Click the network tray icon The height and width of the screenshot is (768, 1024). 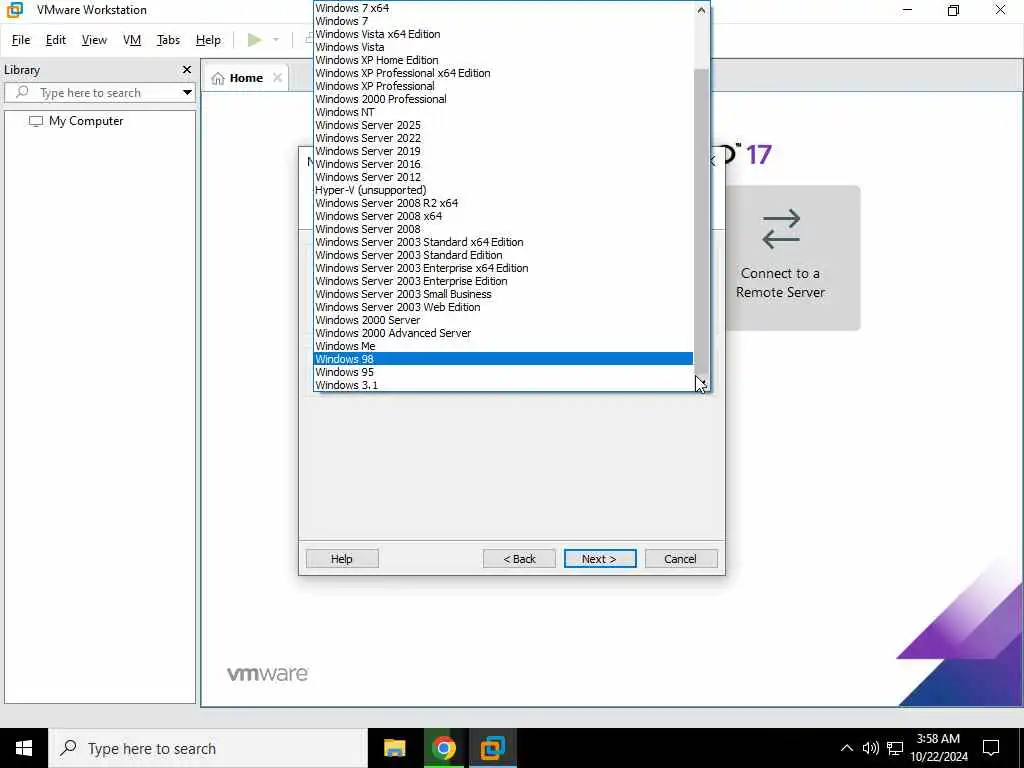[x=895, y=748]
